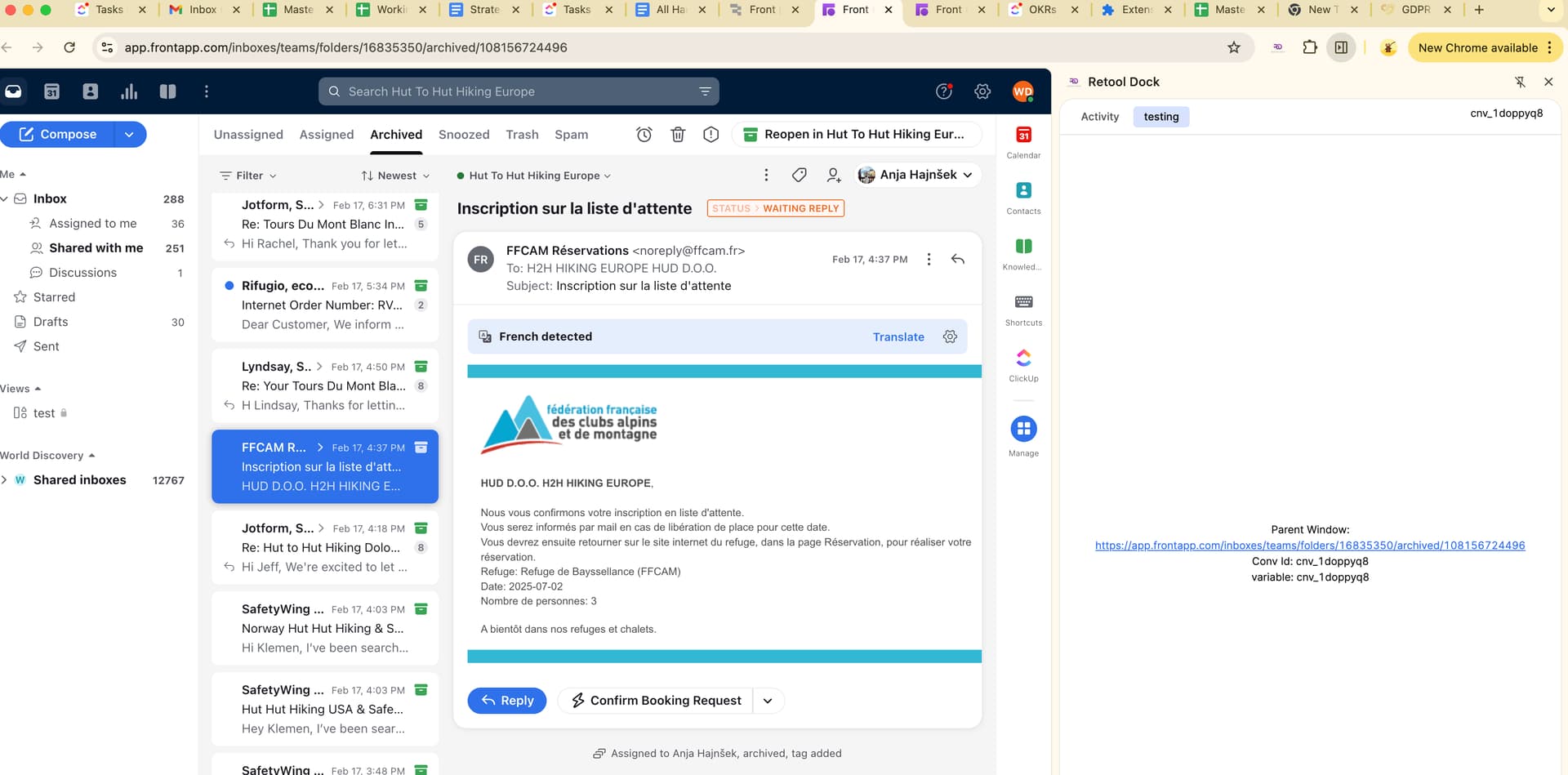
Task: Select Assigned to me folder
Action: [93, 224]
